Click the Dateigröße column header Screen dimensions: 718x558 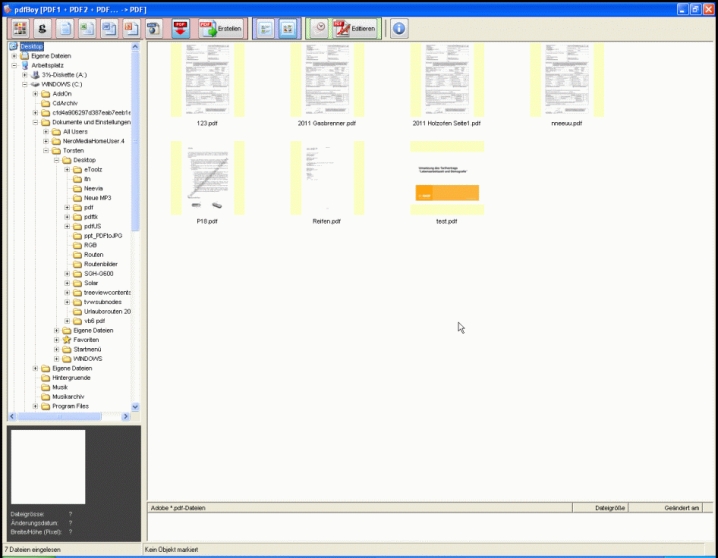tap(610, 508)
